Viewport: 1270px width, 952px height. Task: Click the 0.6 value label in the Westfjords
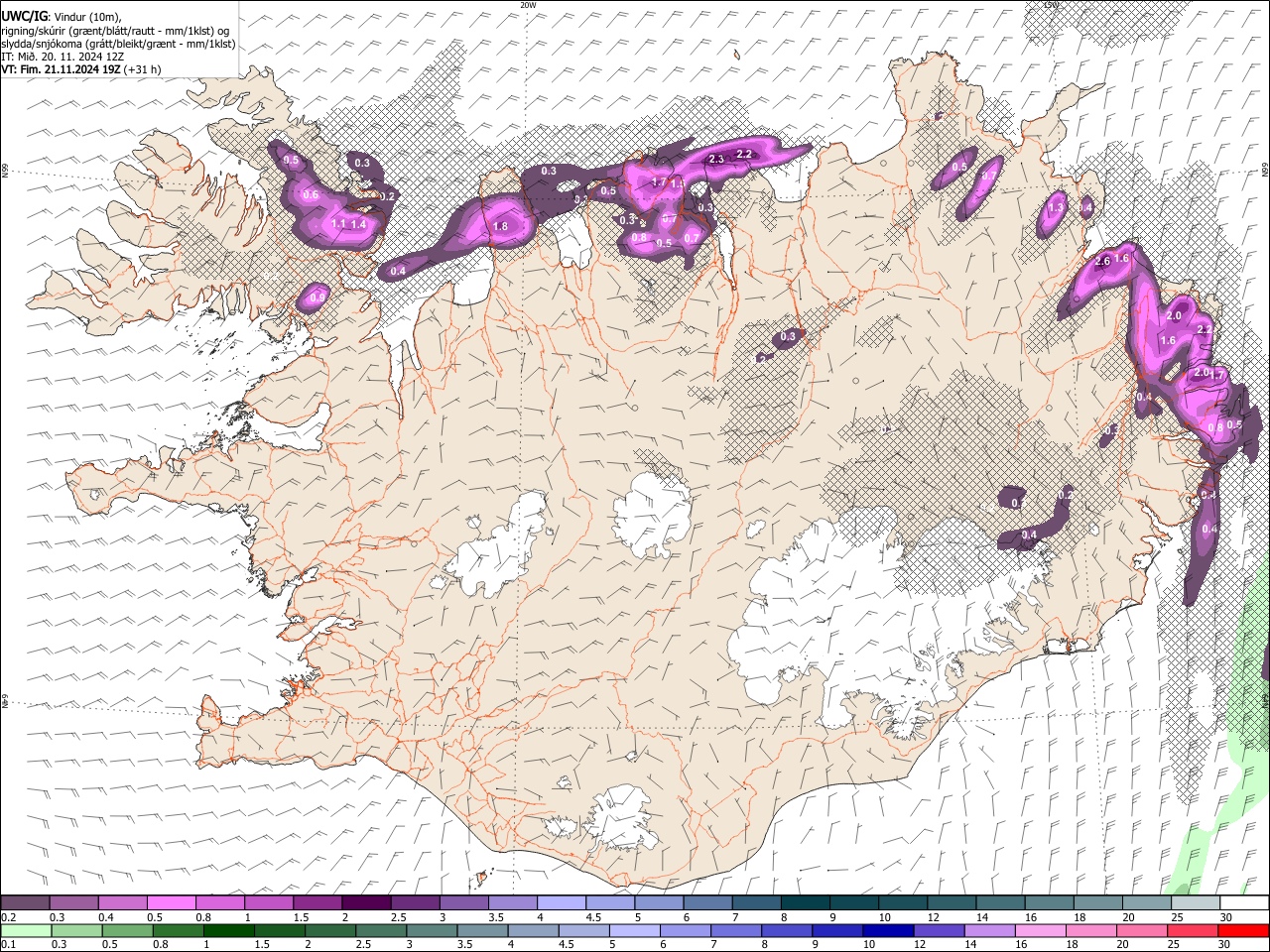pyautogui.click(x=311, y=195)
